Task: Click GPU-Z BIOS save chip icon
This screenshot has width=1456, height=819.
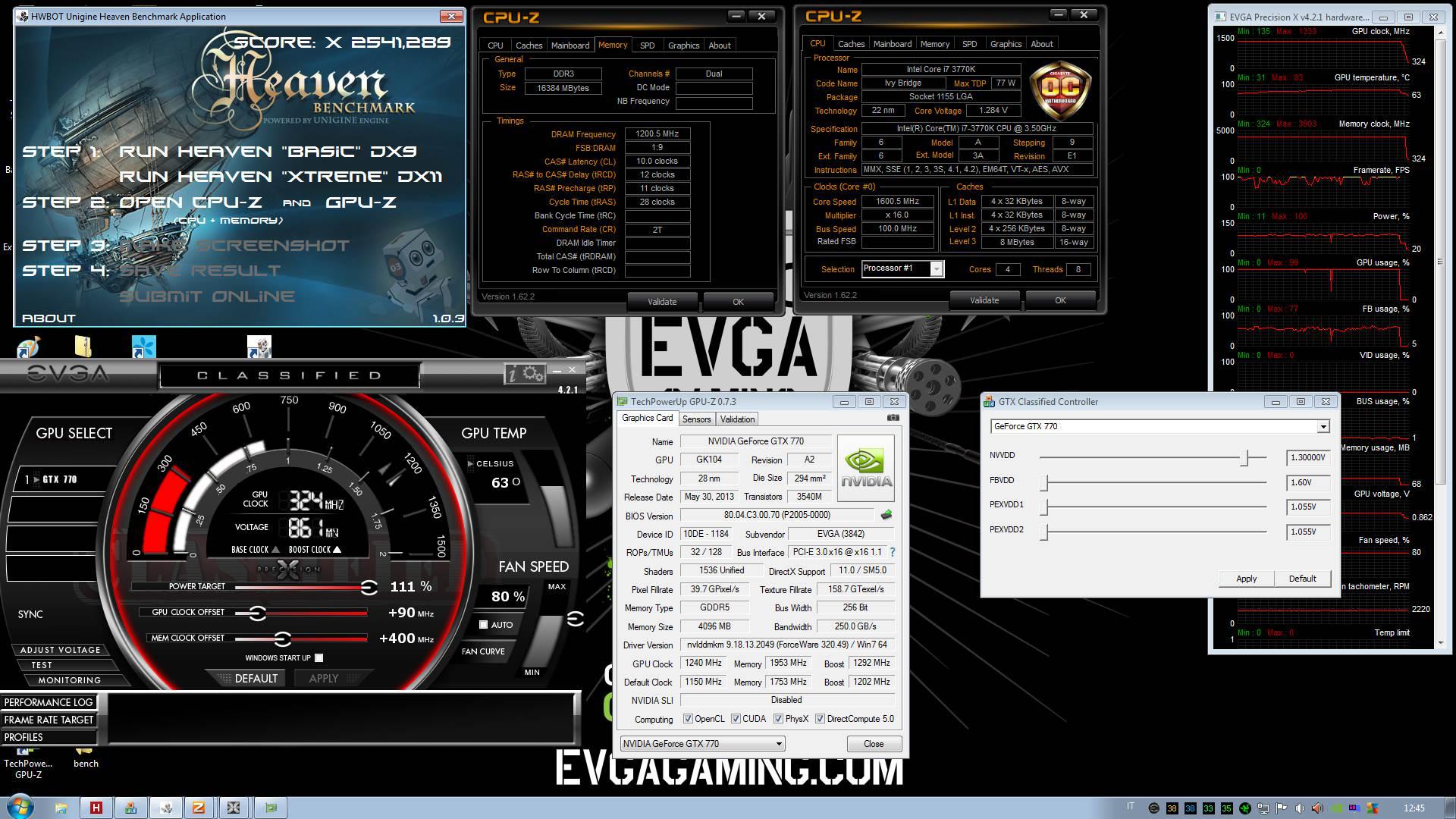Action: (x=886, y=515)
